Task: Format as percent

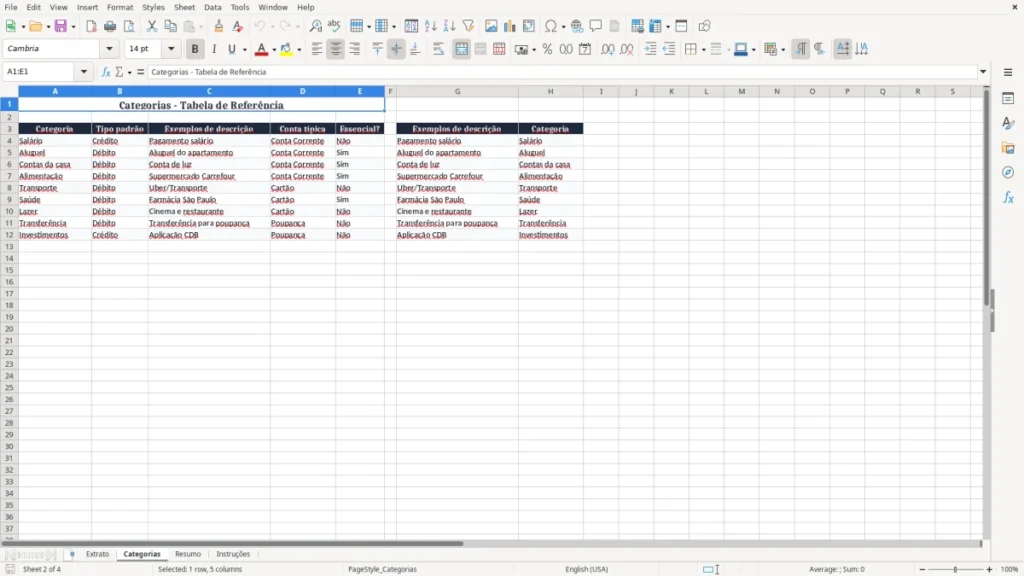Action: point(547,49)
